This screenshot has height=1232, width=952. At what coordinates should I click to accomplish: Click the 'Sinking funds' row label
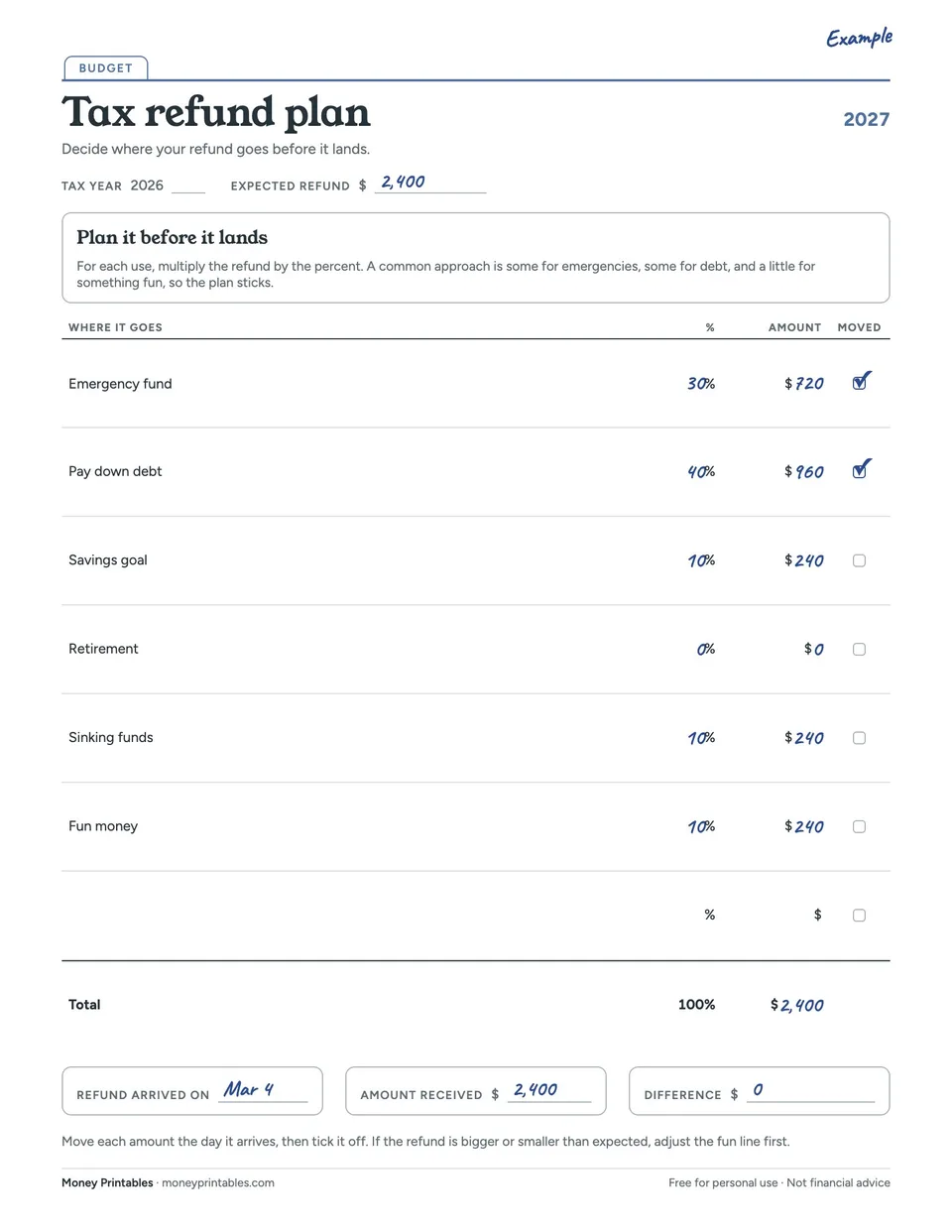tap(111, 738)
